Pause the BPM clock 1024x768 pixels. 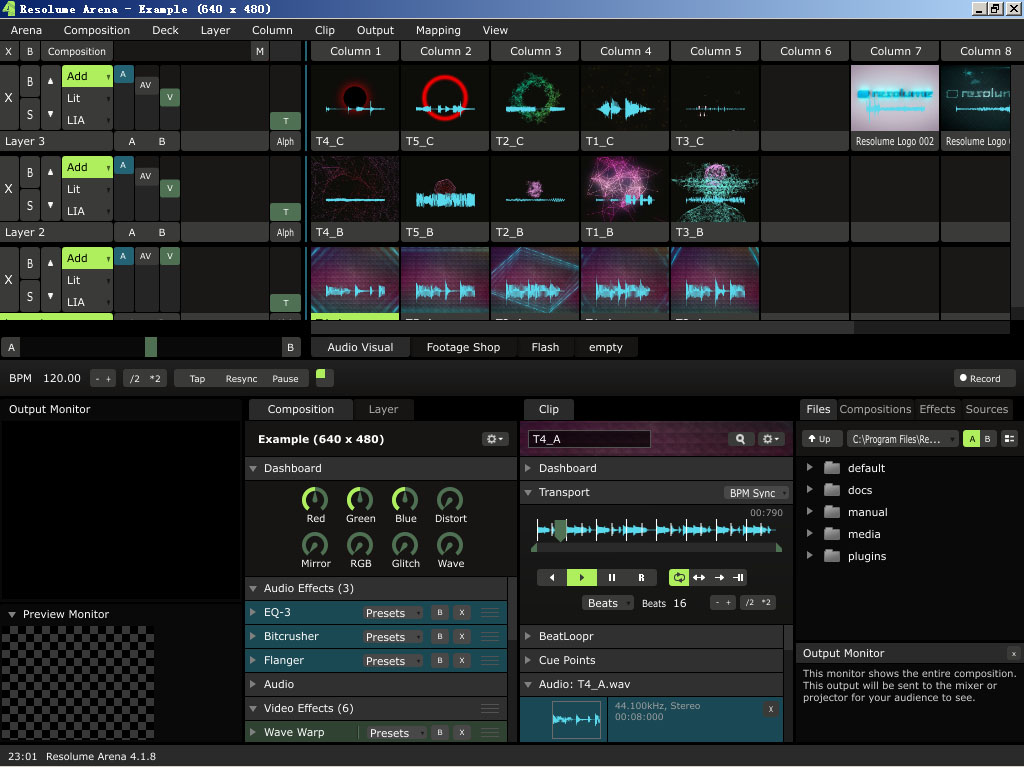[285, 379]
